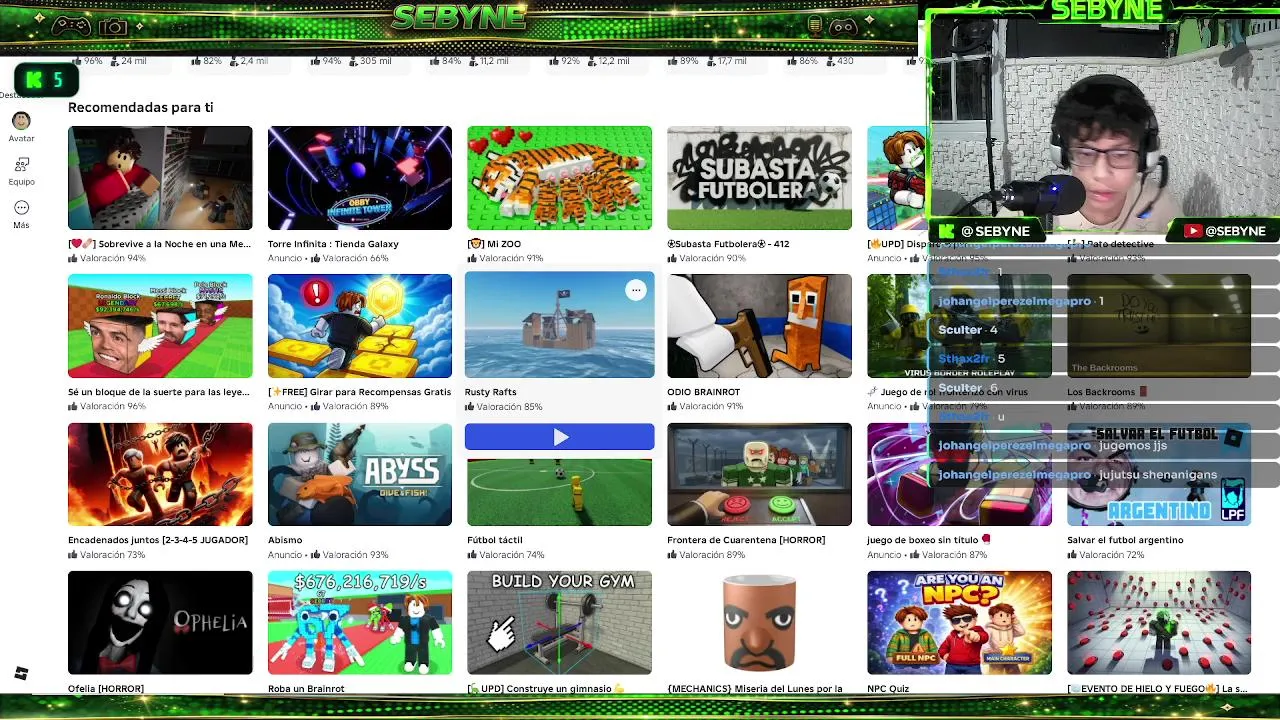Open the Windows icon at bottom left
The image size is (1280, 720).
point(21,674)
